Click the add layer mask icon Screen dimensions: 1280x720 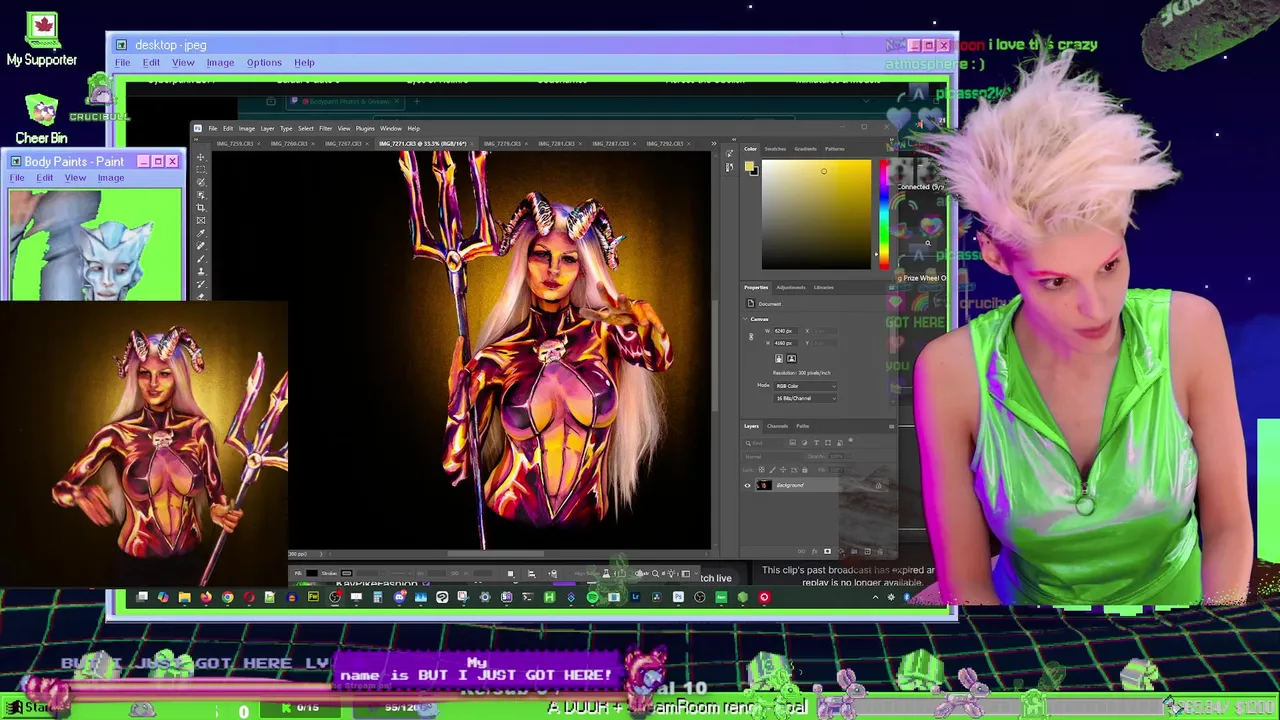click(827, 551)
